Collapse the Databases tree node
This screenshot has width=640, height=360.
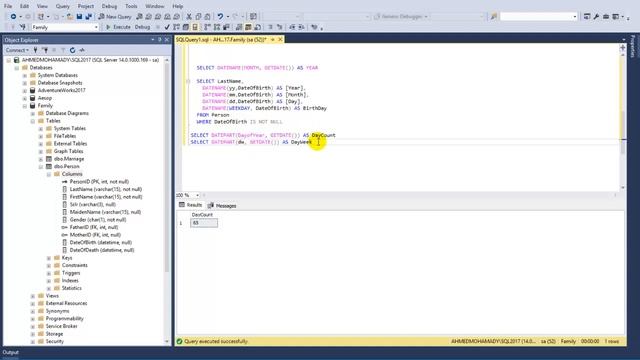pyautogui.click(x=17, y=67)
